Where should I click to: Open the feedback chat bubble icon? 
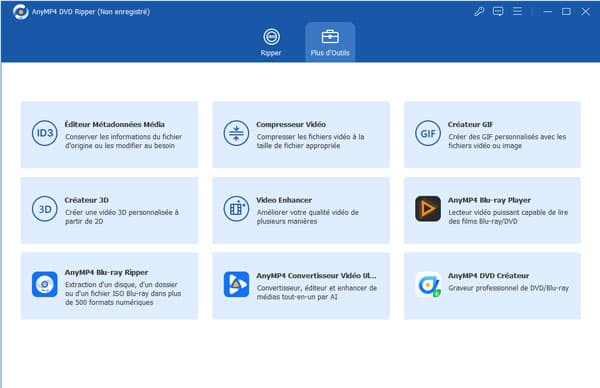pyautogui.click(x=498, y=11)
